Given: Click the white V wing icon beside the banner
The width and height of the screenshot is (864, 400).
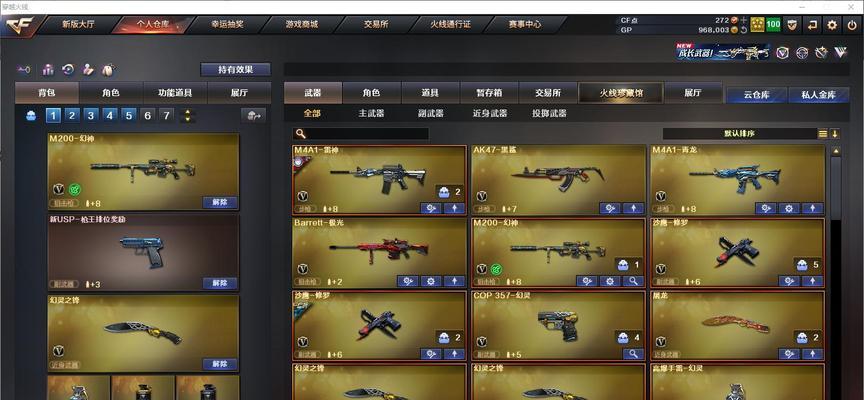Looking at the screenshot, I should point(841,53).
